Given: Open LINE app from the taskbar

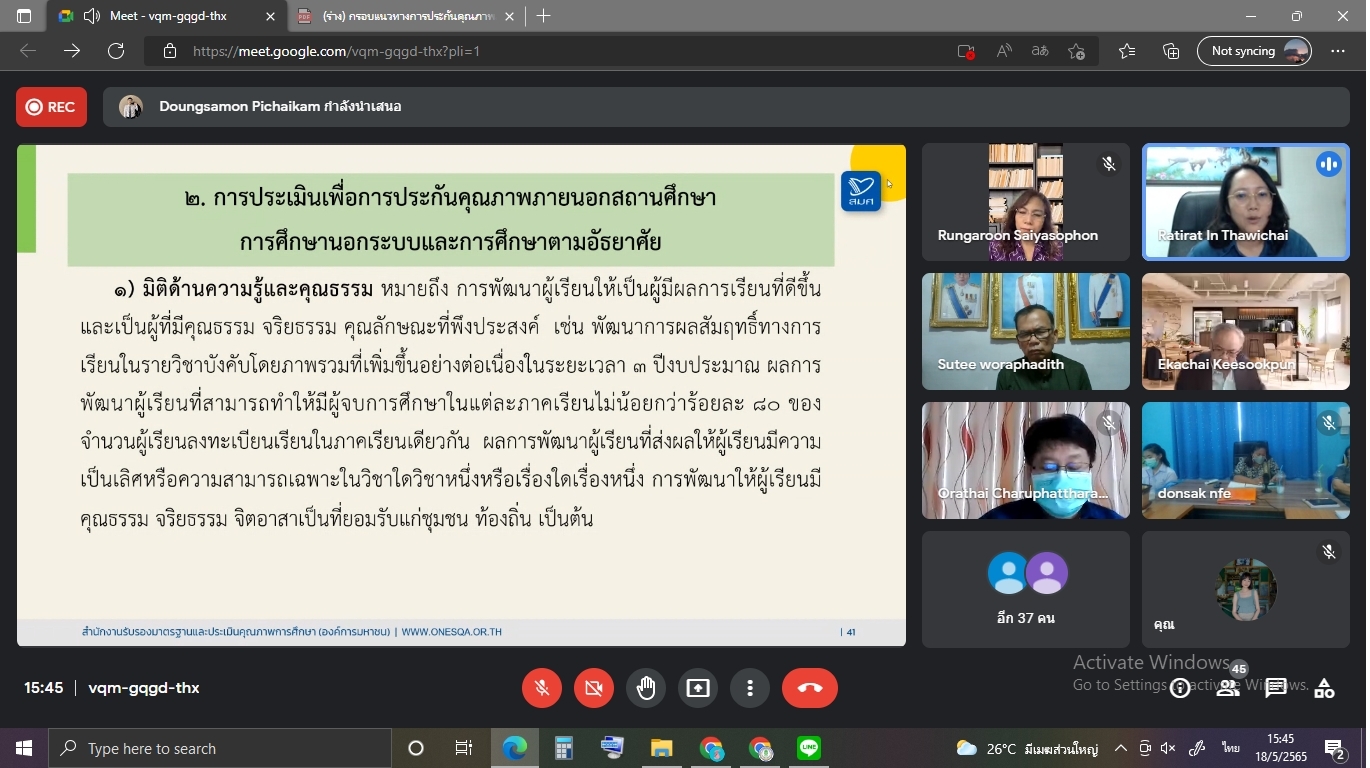Looking at the screenshot, I should click(x=809, y=748).
